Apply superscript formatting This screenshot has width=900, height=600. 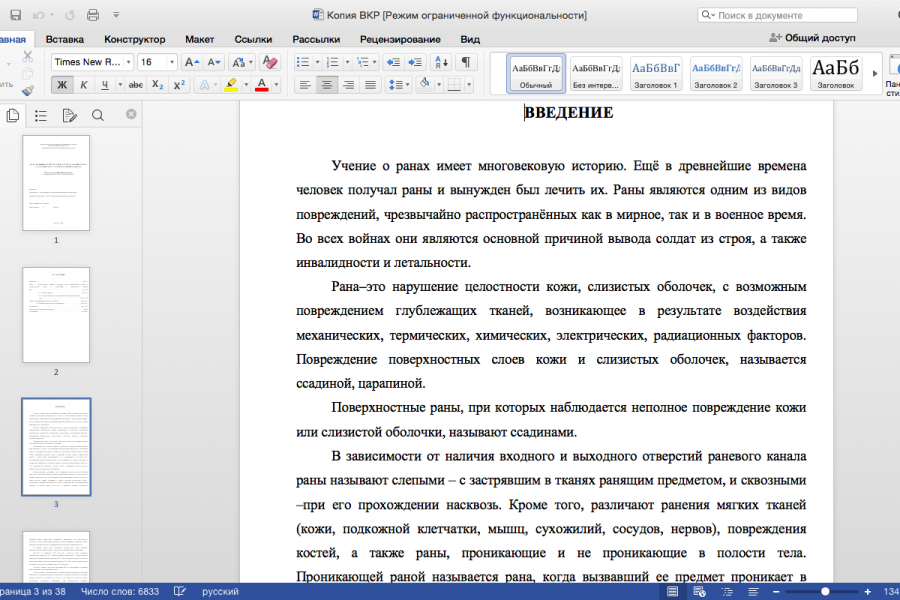point(179,85)
